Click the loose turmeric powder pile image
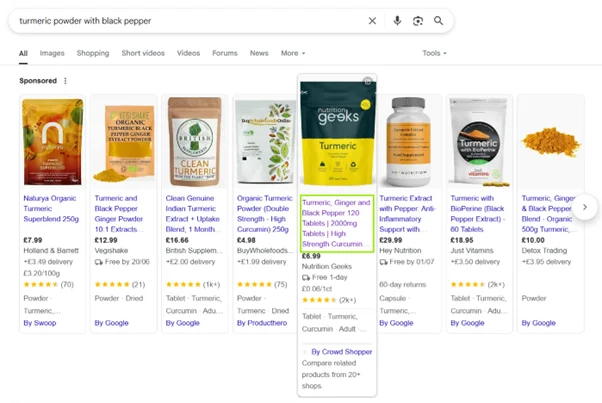Image resolution: width=602 pixels, height=403 pixels. tap(551, 142)
